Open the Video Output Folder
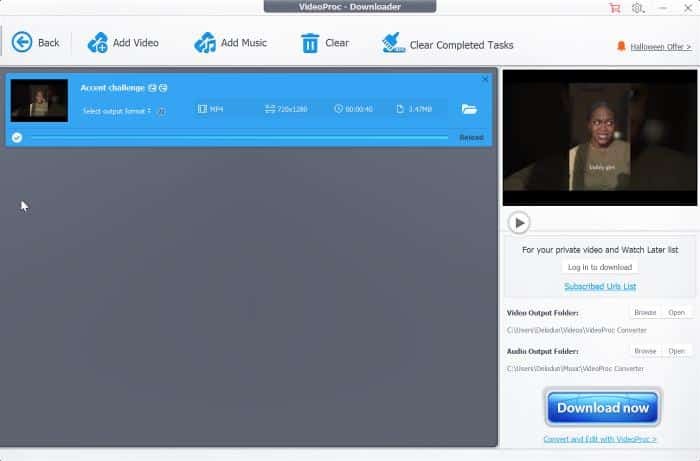This screenshot has width=700, height=461. [x=676, y=313]
